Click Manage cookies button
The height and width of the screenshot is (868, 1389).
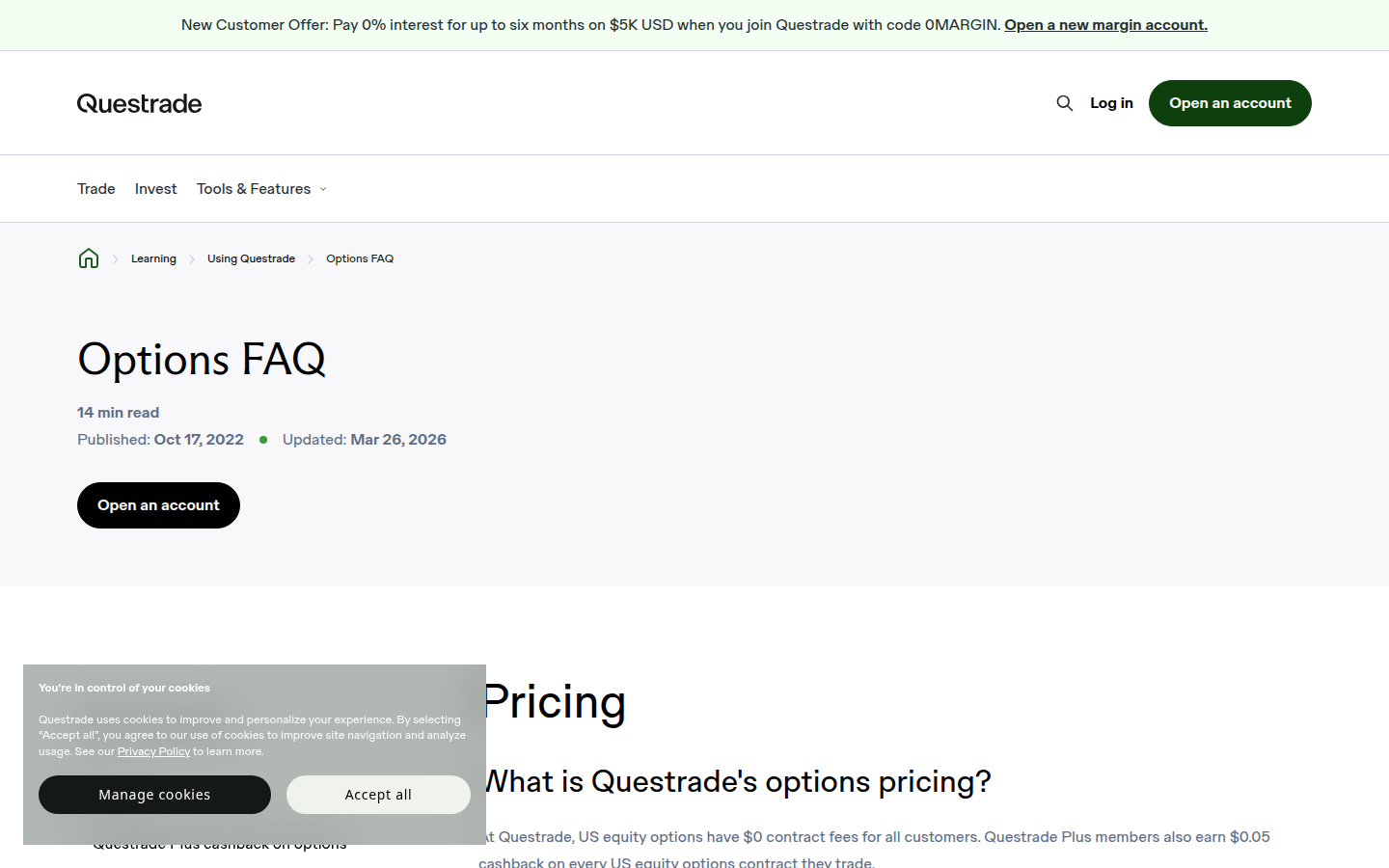click(x=154, y=795)
